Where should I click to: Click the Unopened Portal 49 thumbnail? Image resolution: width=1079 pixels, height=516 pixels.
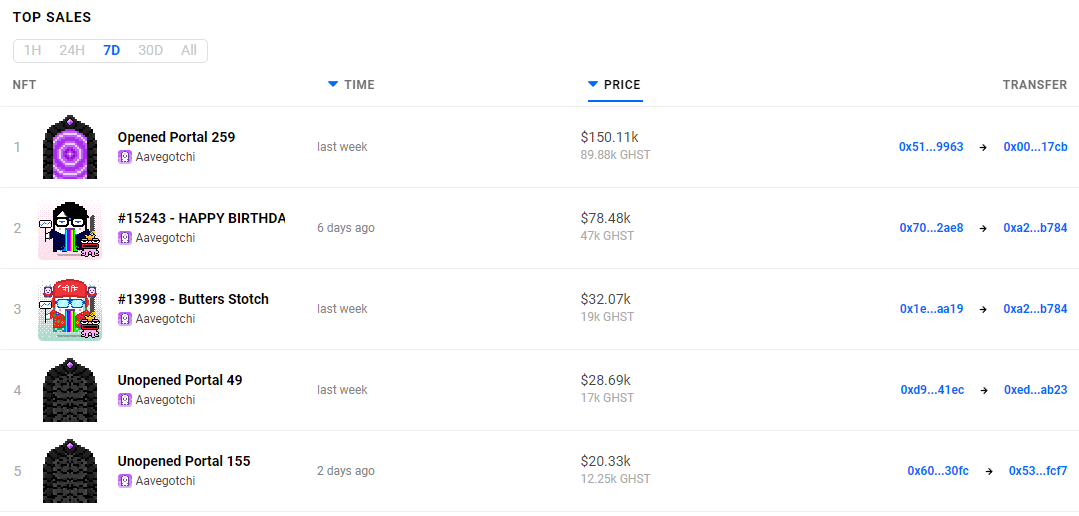pos(70,390)
